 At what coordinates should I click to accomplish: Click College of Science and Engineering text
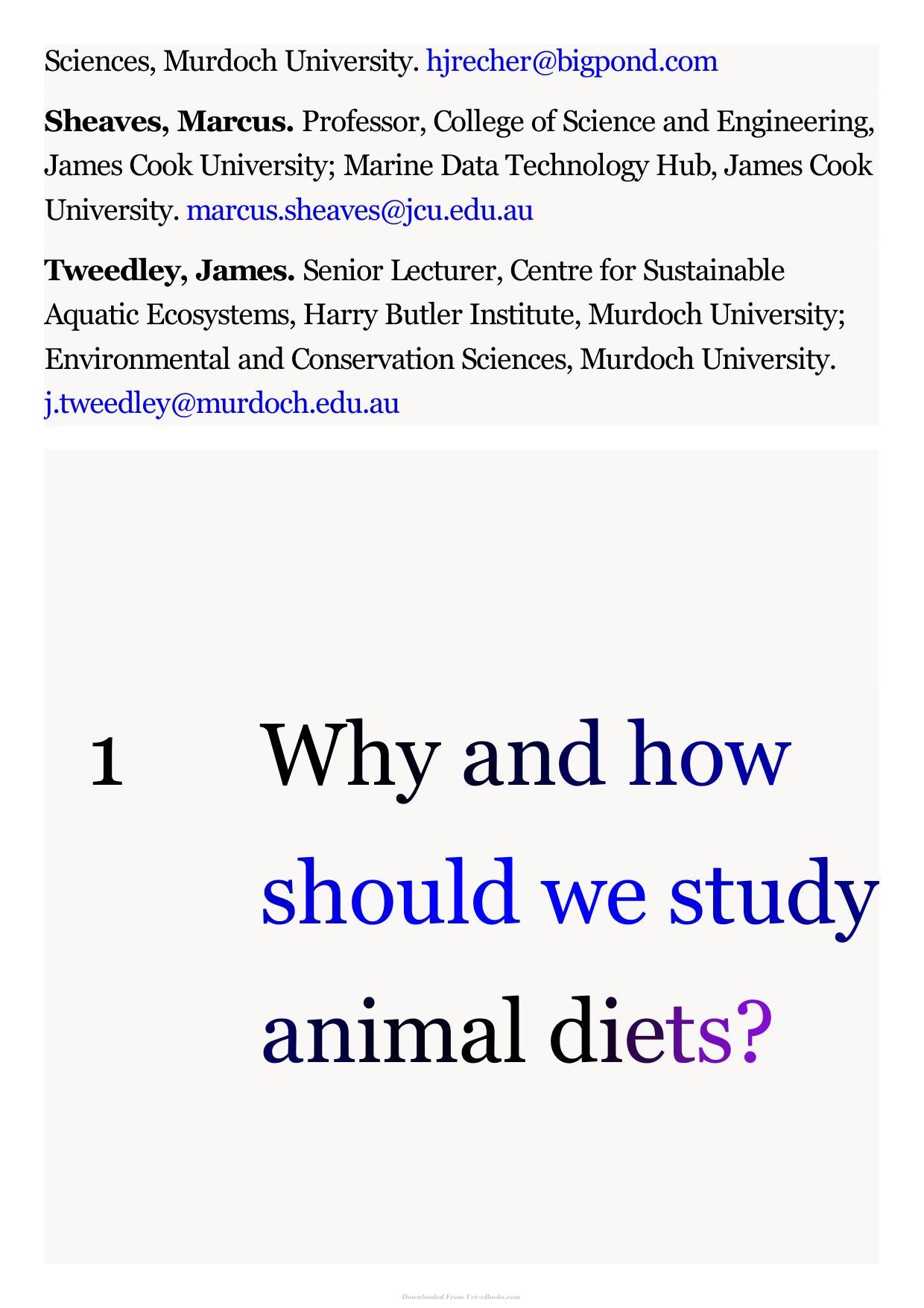coord(654,121)
